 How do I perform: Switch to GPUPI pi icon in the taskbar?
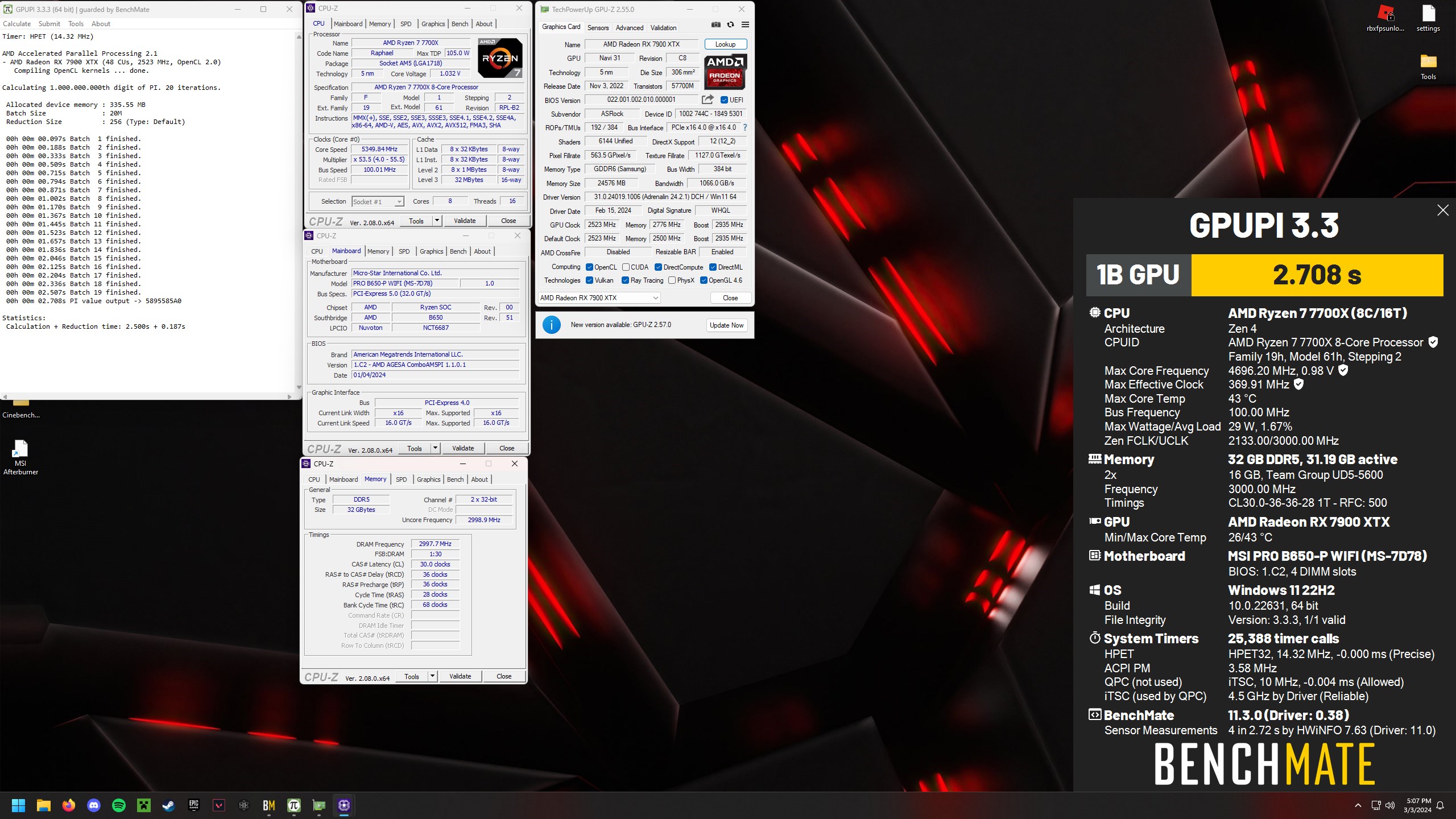tap(294, 805)
